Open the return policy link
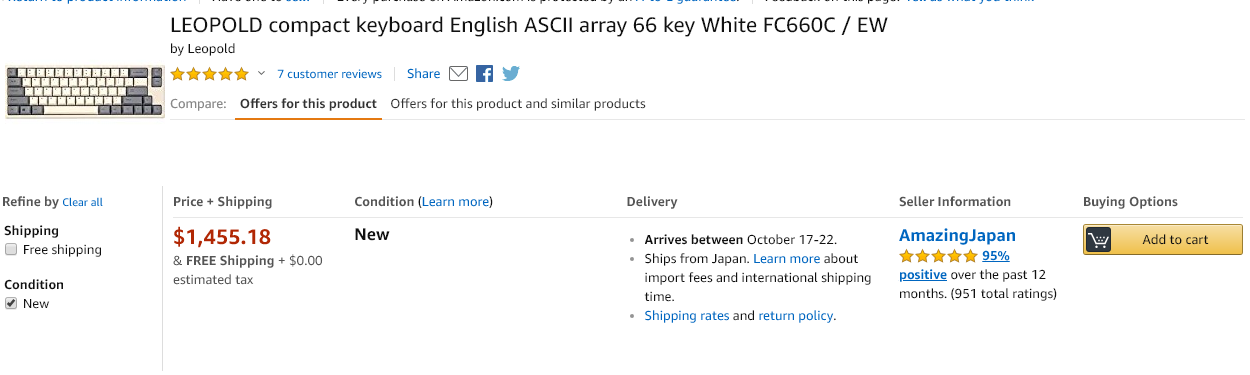The image size is (1250, 375). [796, 316]
